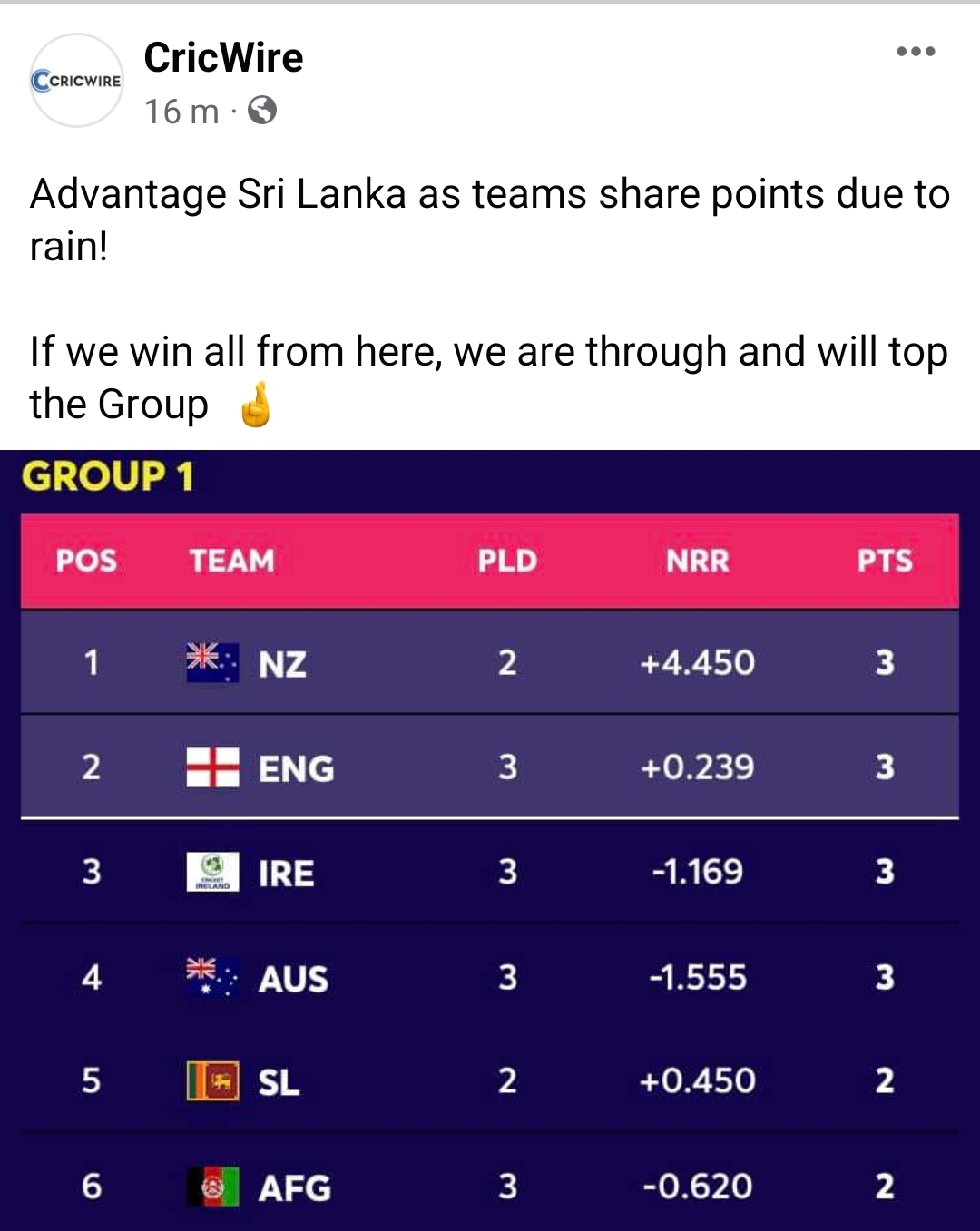Tap the CricWire profile picture
The image size is (980, 1231).
tap(76, 81)
